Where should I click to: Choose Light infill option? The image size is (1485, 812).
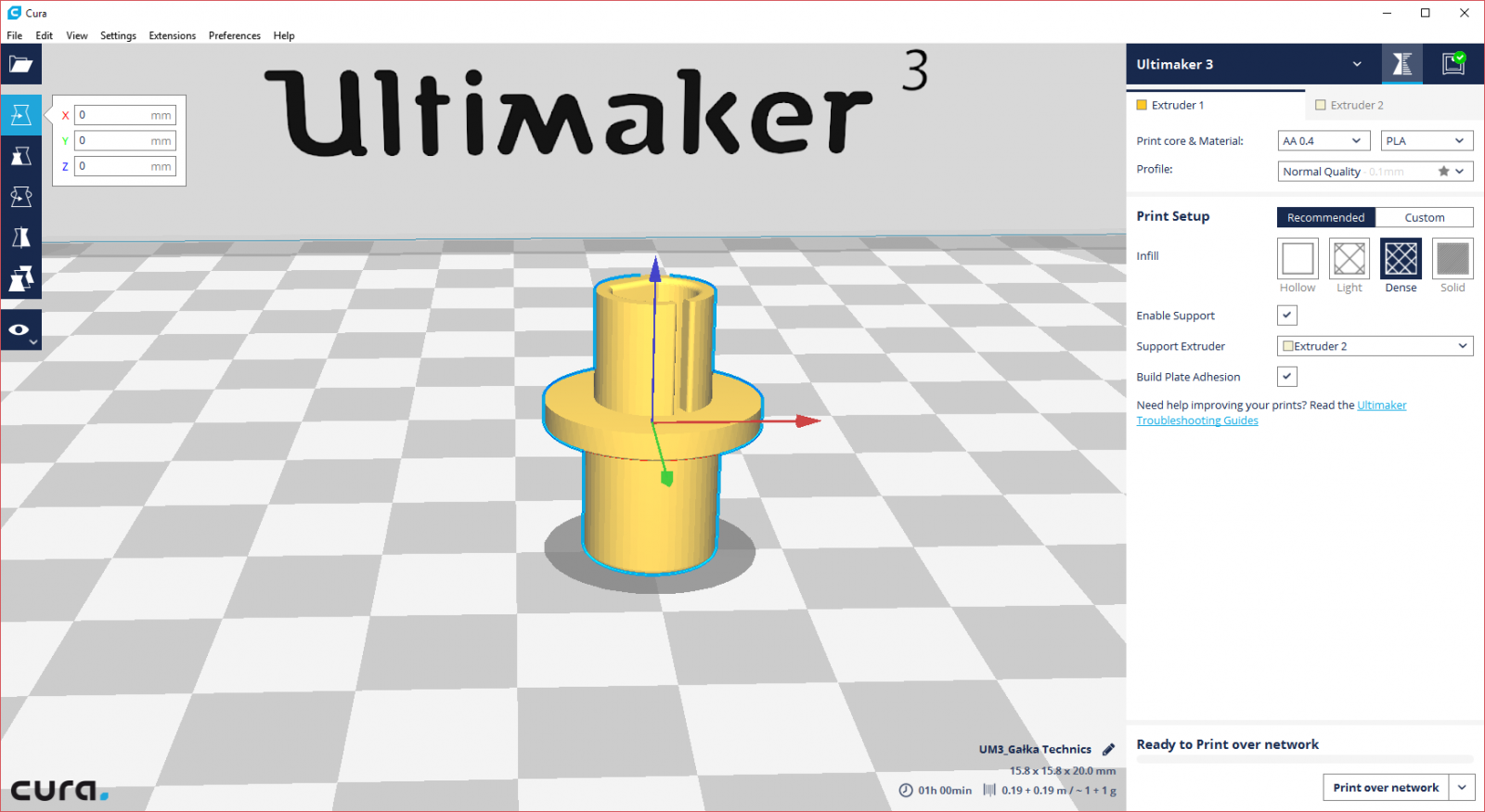(1349, 259)
